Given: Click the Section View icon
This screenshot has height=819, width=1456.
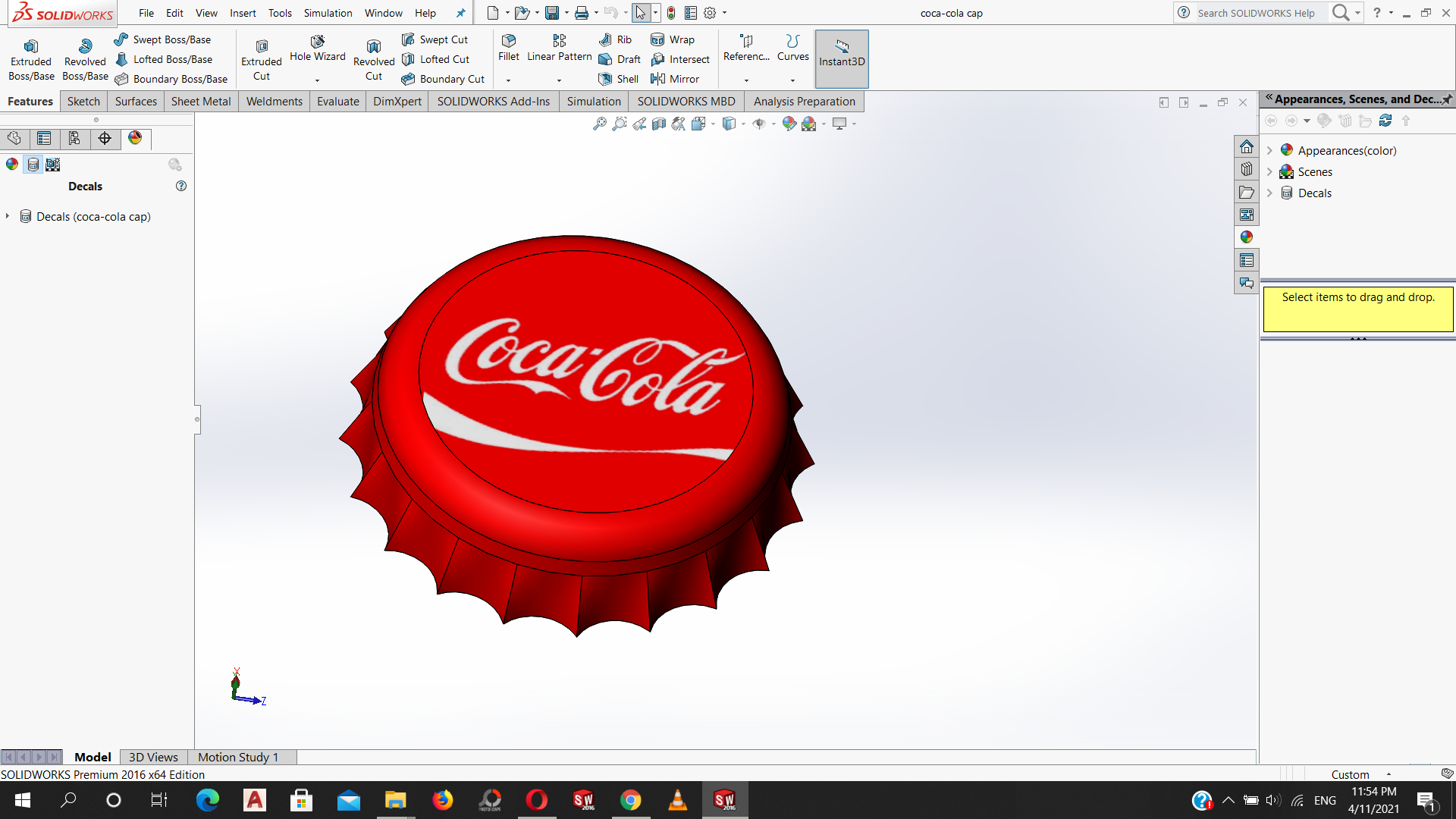Looking at the screenshot, I should (x=659, y=124).
